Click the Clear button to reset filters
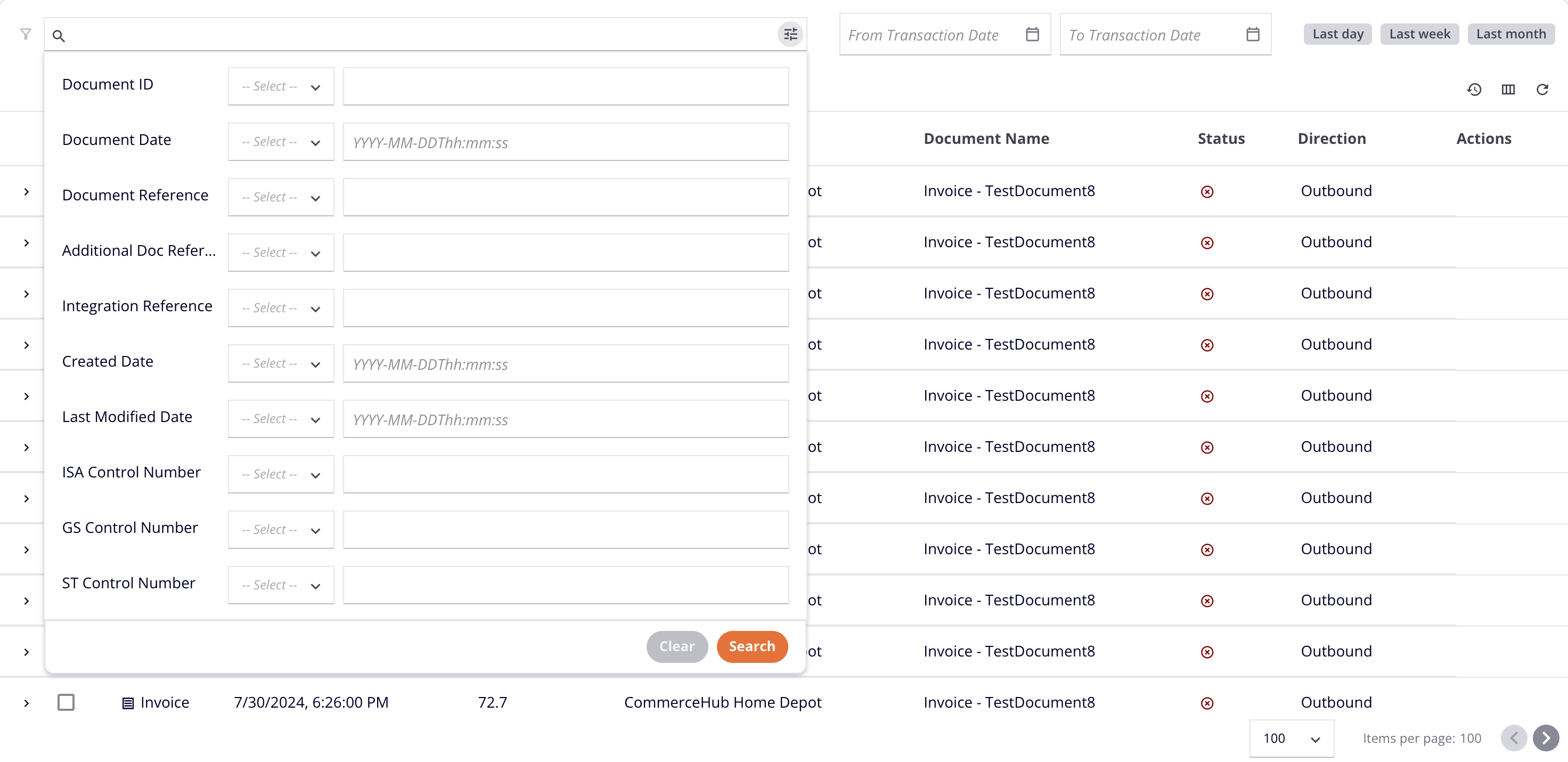1568x762 pixels. coord(676,646)
